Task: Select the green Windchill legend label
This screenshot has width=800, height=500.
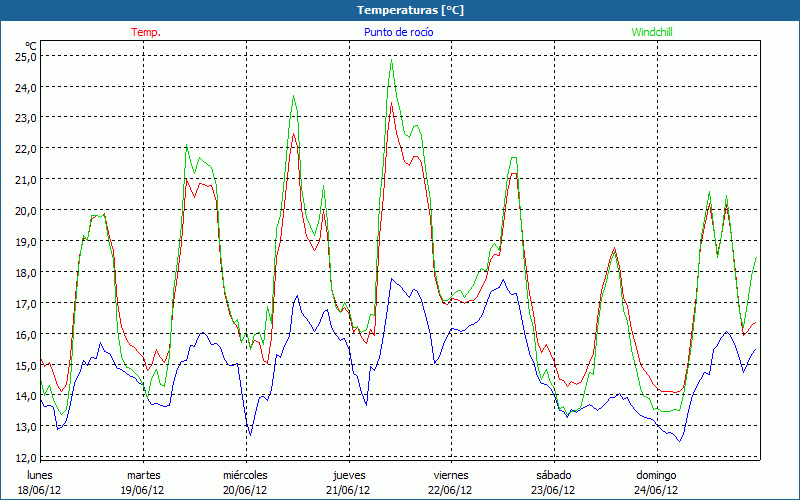Action: (x=653, y=32)
